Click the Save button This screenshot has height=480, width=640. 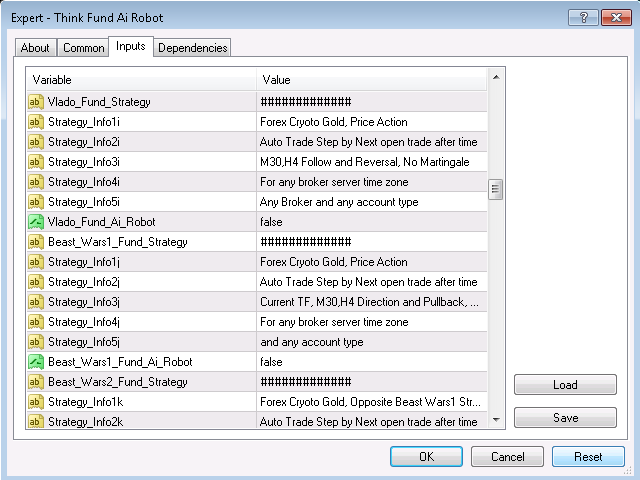(x=565, y=418)
